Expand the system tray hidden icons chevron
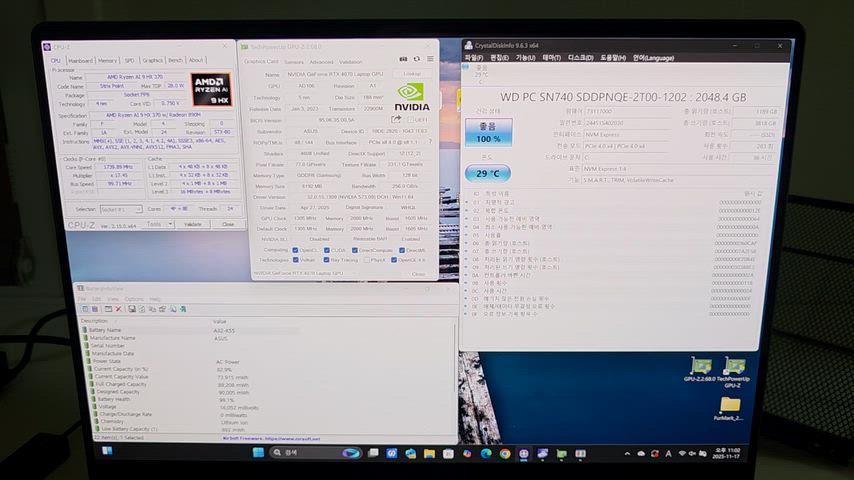854x480 pixels. (x=627, y=453)
